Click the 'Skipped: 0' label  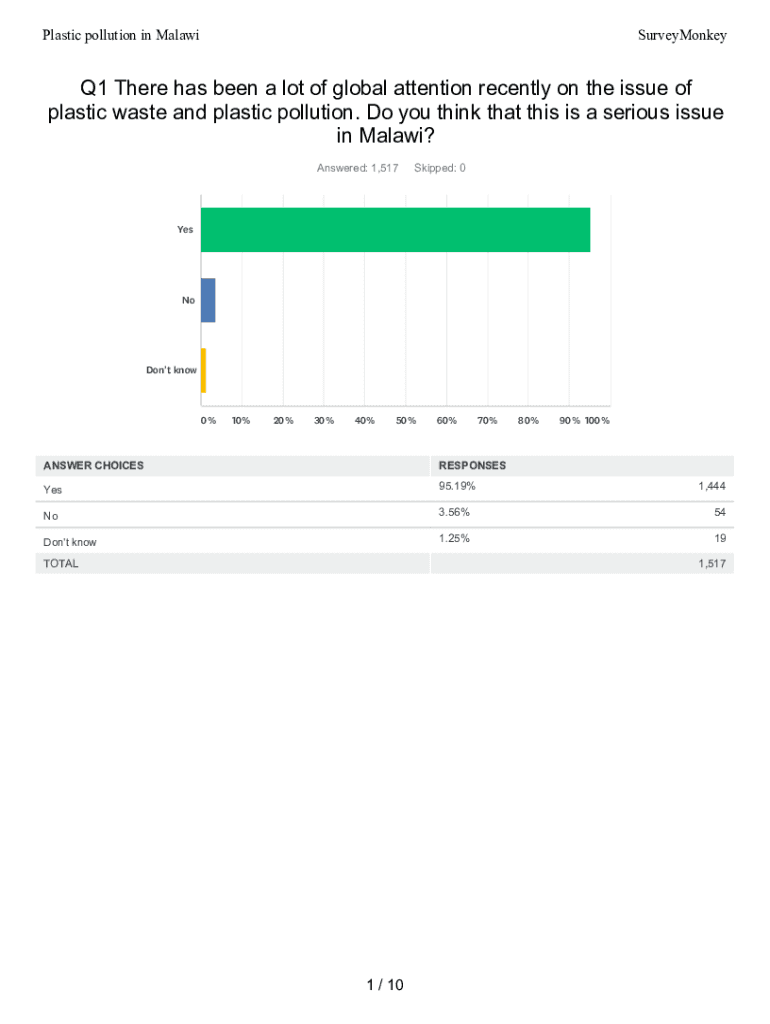[439, 168]
